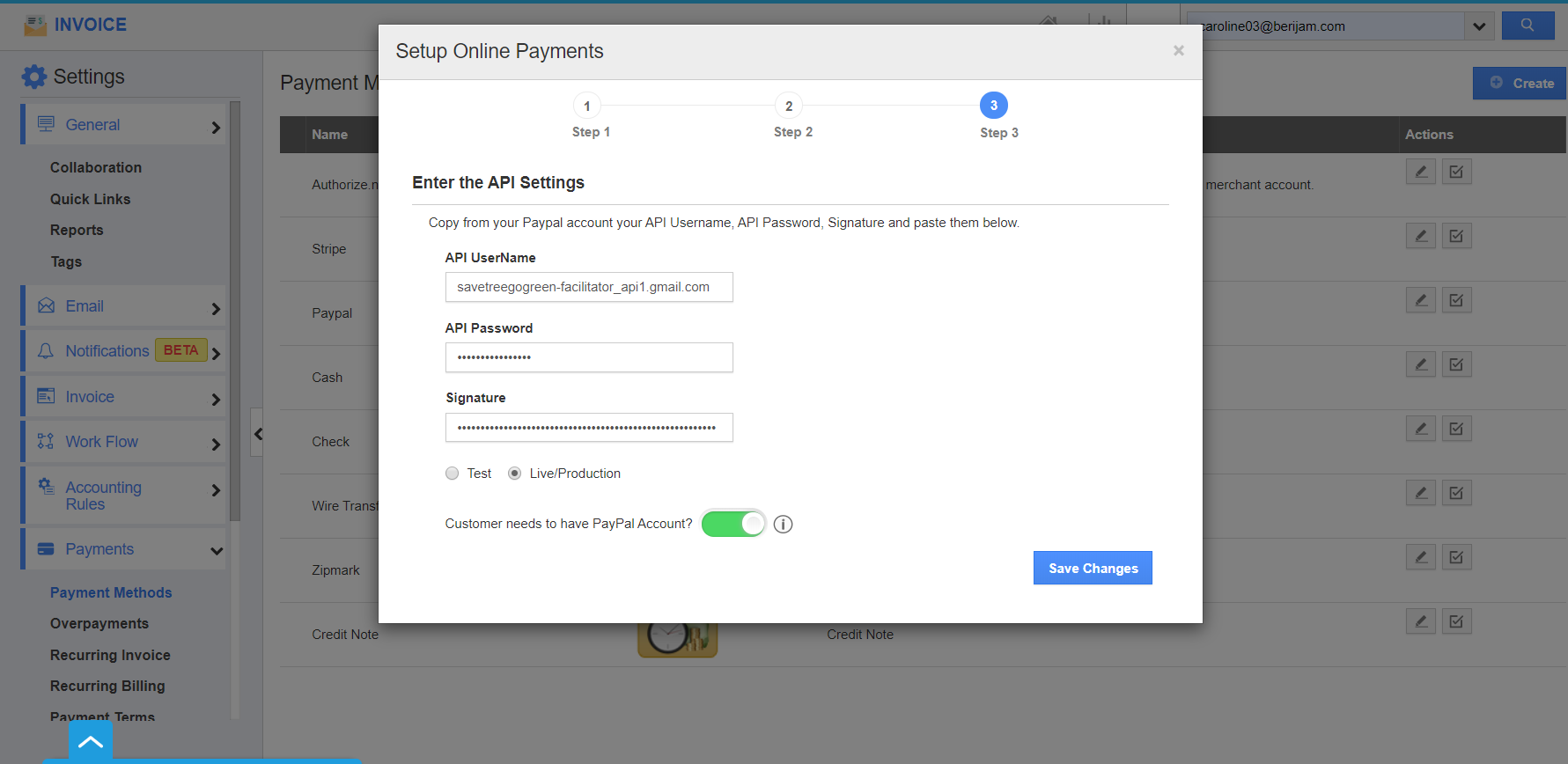Click the edit pencil icon in Authorize.net row

point(1421,172)
